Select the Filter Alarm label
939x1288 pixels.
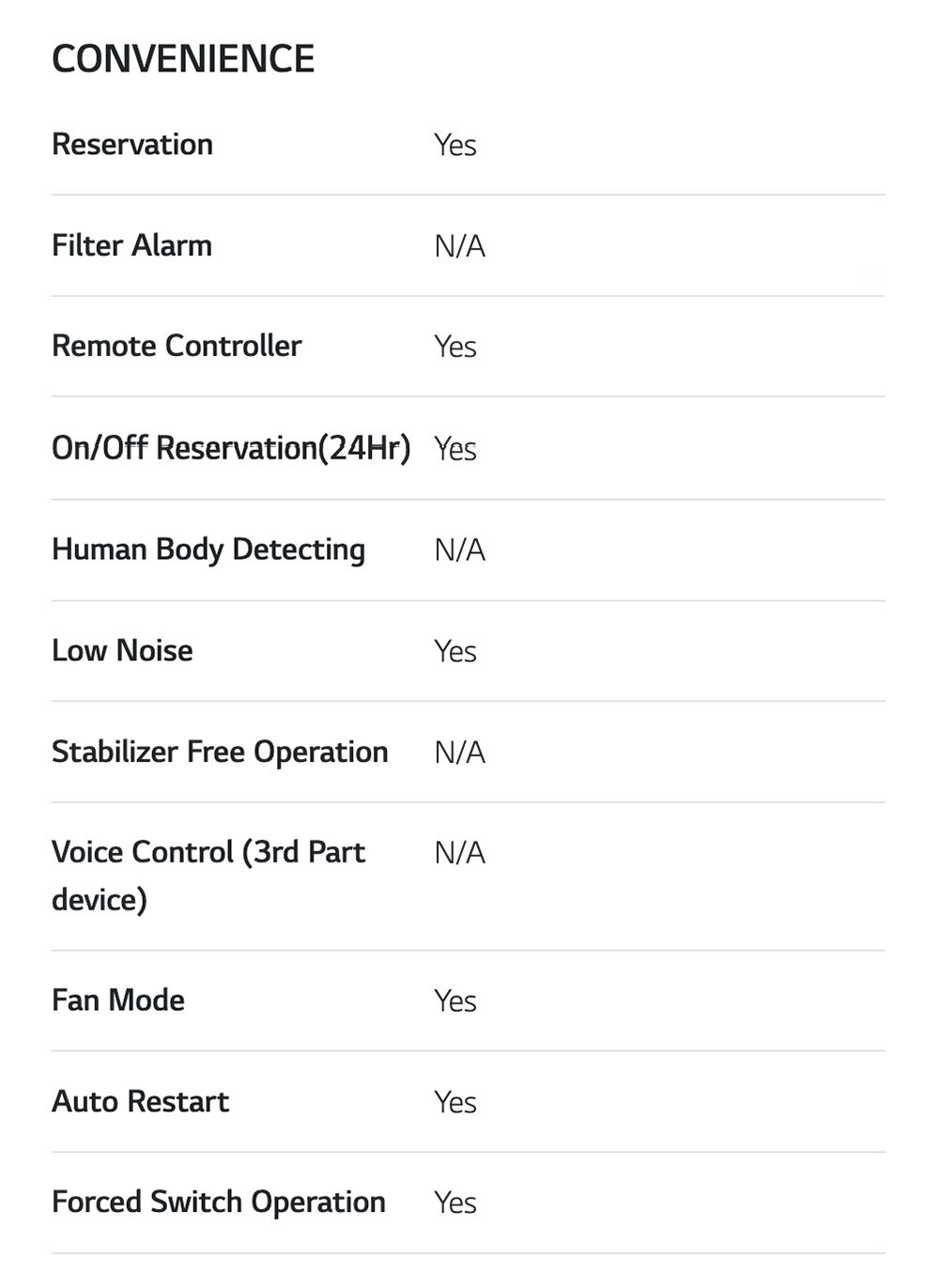[x=131, y=246]
